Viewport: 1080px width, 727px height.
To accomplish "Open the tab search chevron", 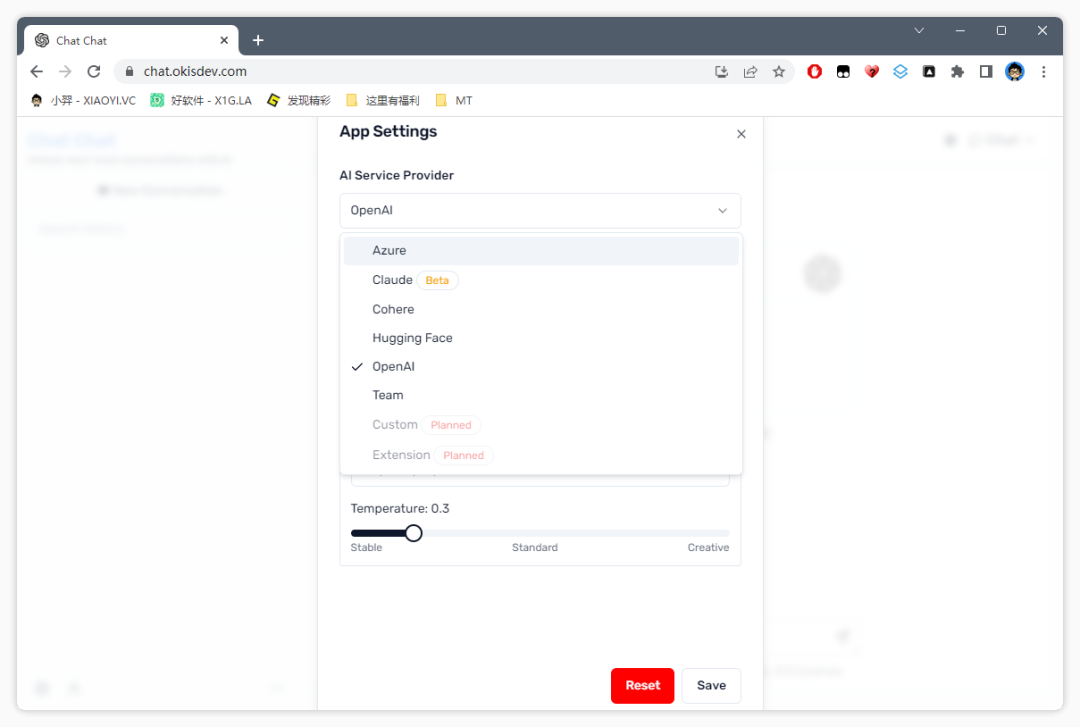I will click(x=919, y=30).
